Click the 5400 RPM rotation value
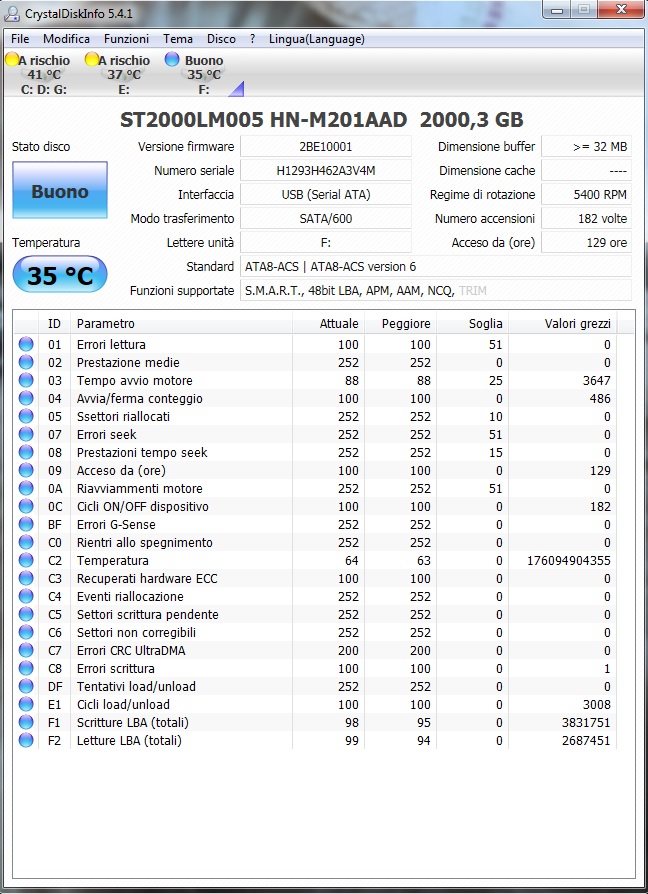648x894 pixels. (586, 194)
